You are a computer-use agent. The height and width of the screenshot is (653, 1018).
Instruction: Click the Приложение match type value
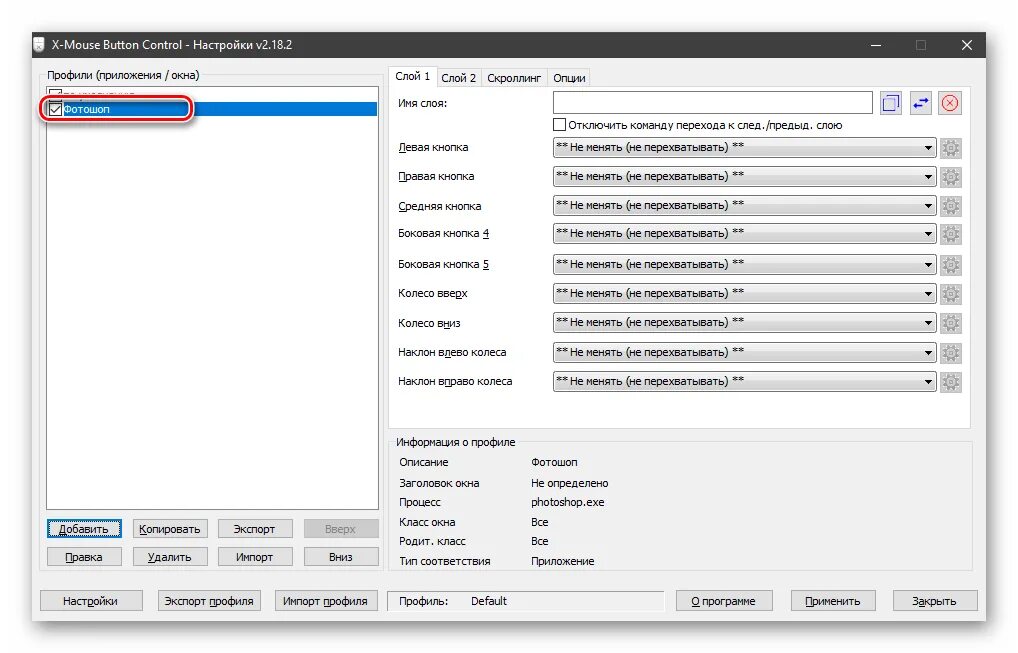click(x=562, y=561)
